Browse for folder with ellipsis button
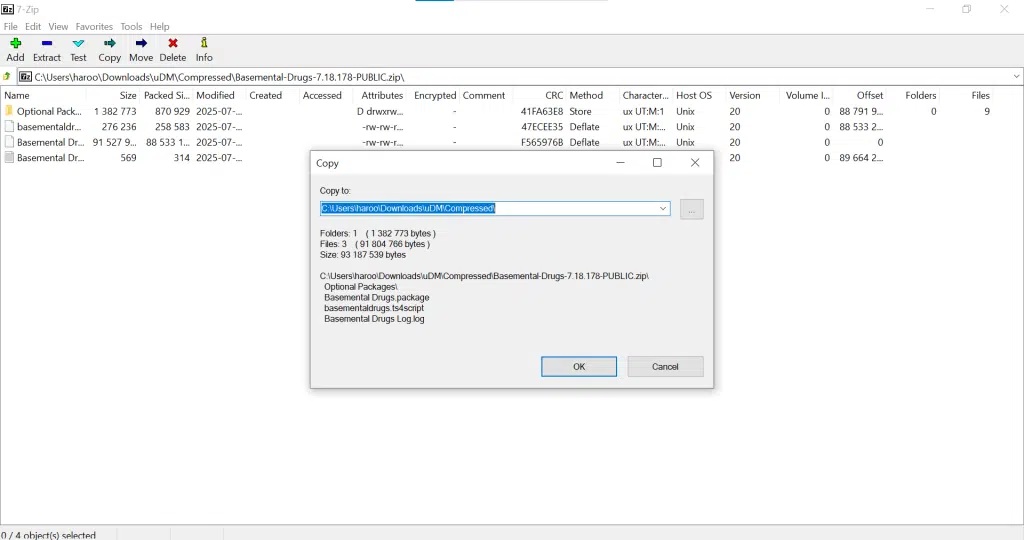 point(691,209)
